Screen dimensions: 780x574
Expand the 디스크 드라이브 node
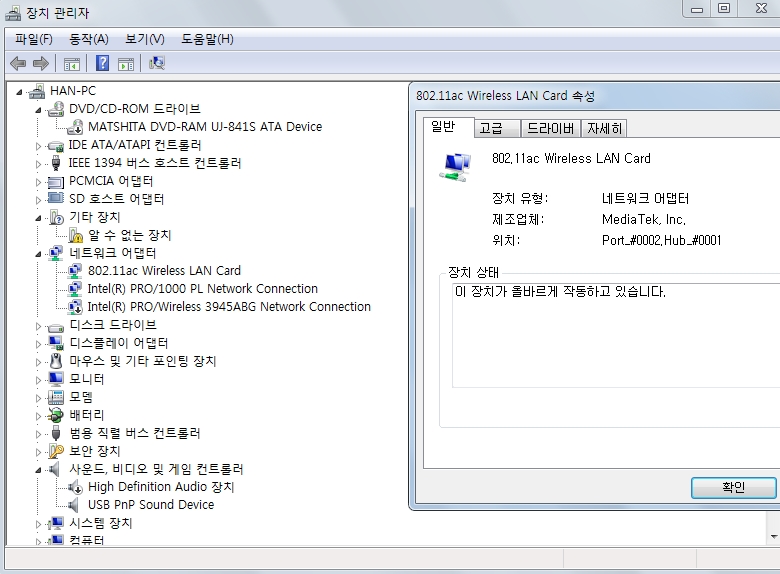click(38, 326)
